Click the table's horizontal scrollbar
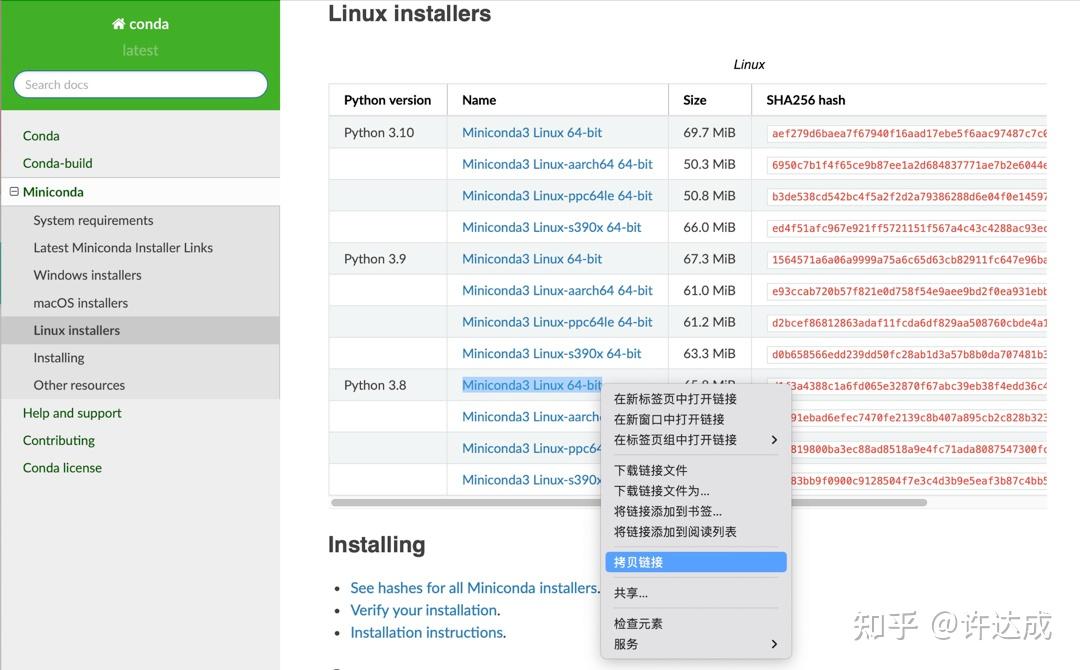 pyautogui.click(x=628, y=503)
